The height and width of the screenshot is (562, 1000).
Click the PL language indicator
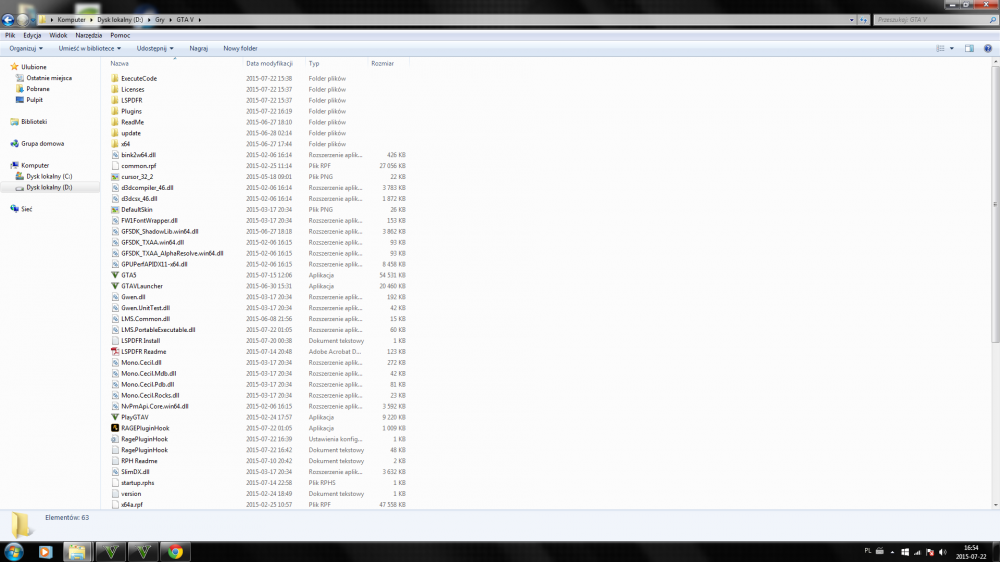pyautogui.click(x=868, y=551)
